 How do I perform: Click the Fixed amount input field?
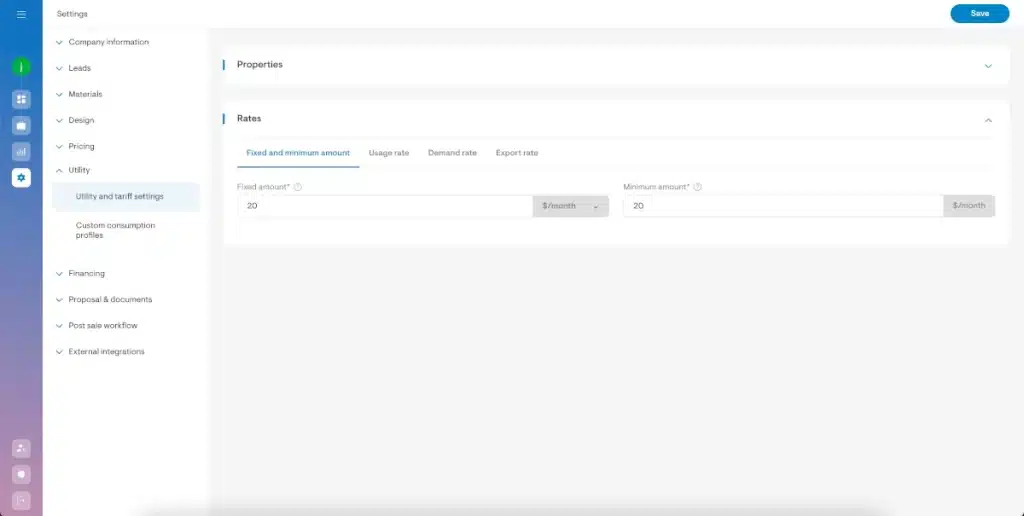pos(385,206)
